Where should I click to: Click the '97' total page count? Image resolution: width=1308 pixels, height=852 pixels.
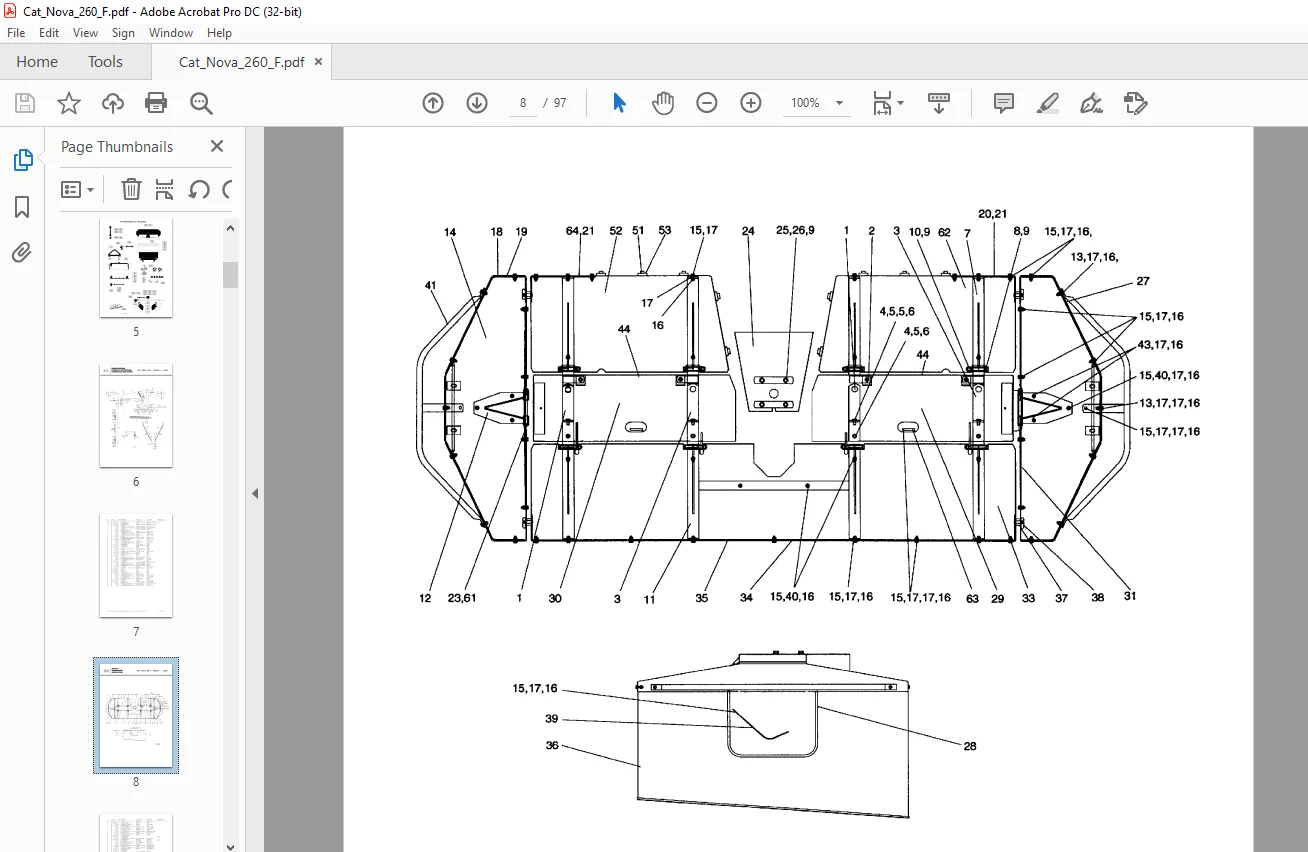tap(560, 103)
